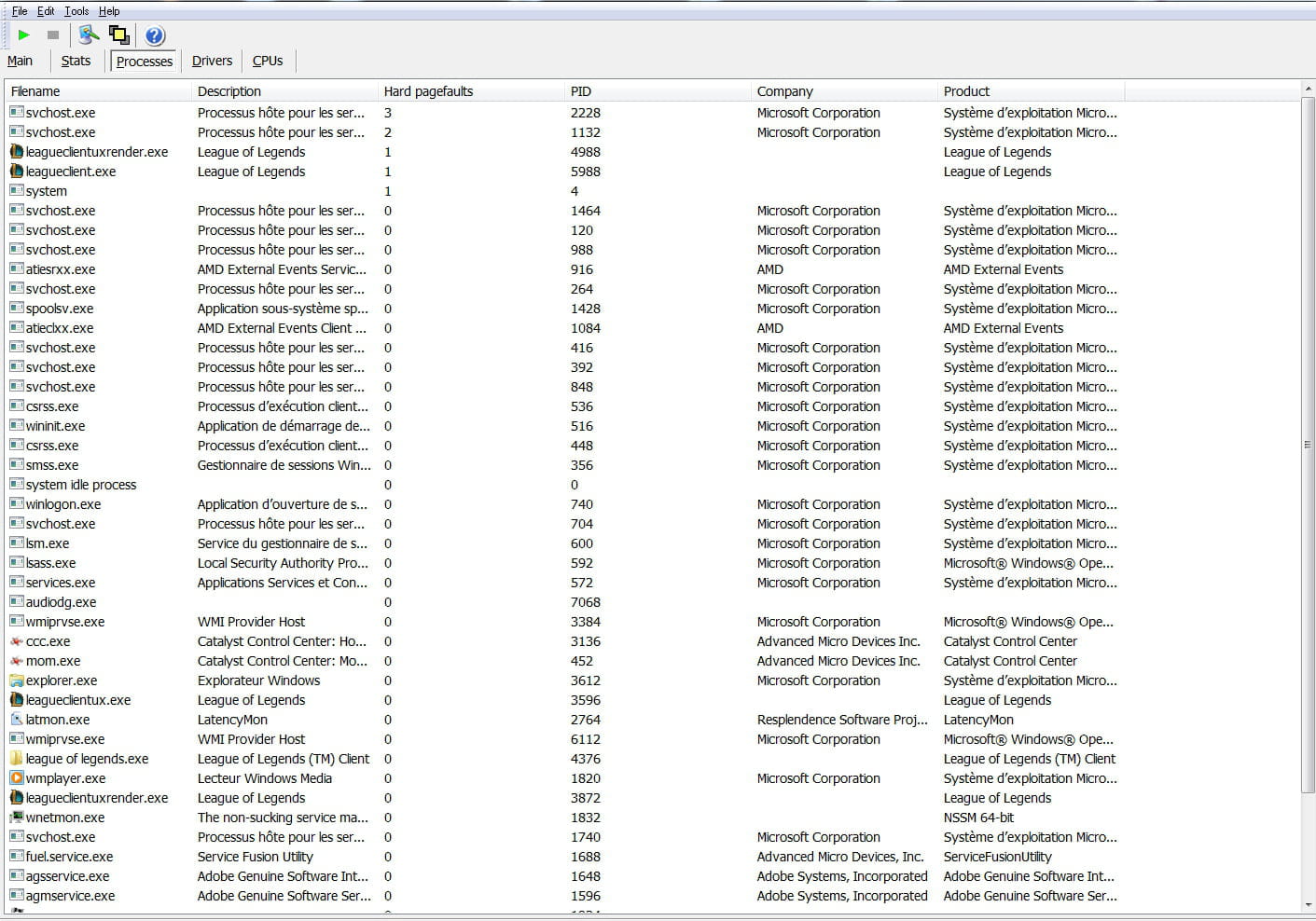This screenshot has height=921, width=1316.
Task: Click the atiesrxx.exe icon
Action: [x=17, y=269]
